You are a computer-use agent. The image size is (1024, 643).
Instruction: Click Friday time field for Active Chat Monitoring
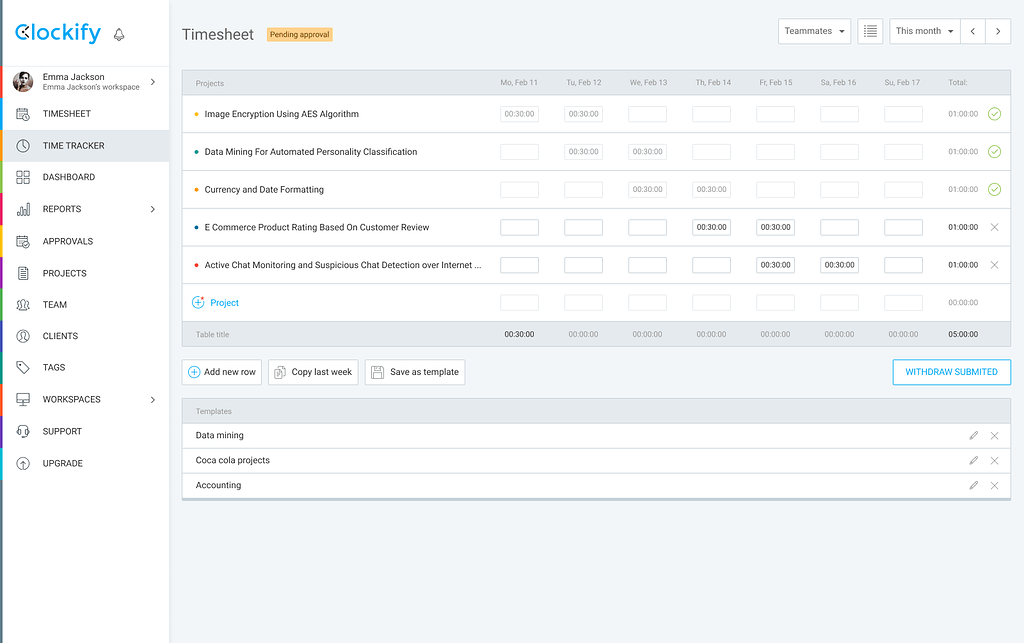click(775, 265)
